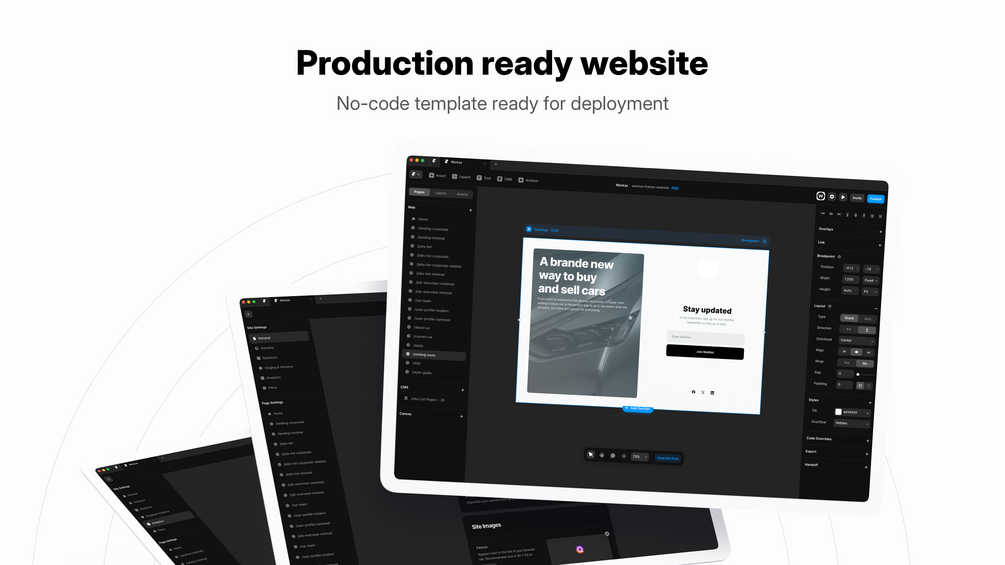The width and height of the screenshot is (1005, 565).
Task: Open the Insert tool in the front editor toolbar
Action: click(437, 176)
